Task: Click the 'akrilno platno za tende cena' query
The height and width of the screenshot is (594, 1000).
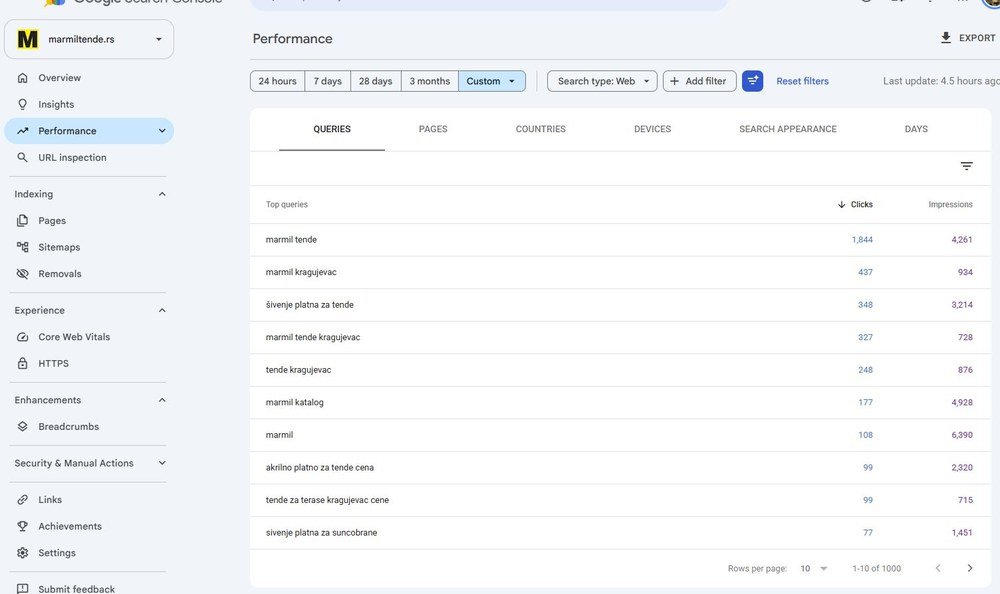Action: click(x=320, y=468)
